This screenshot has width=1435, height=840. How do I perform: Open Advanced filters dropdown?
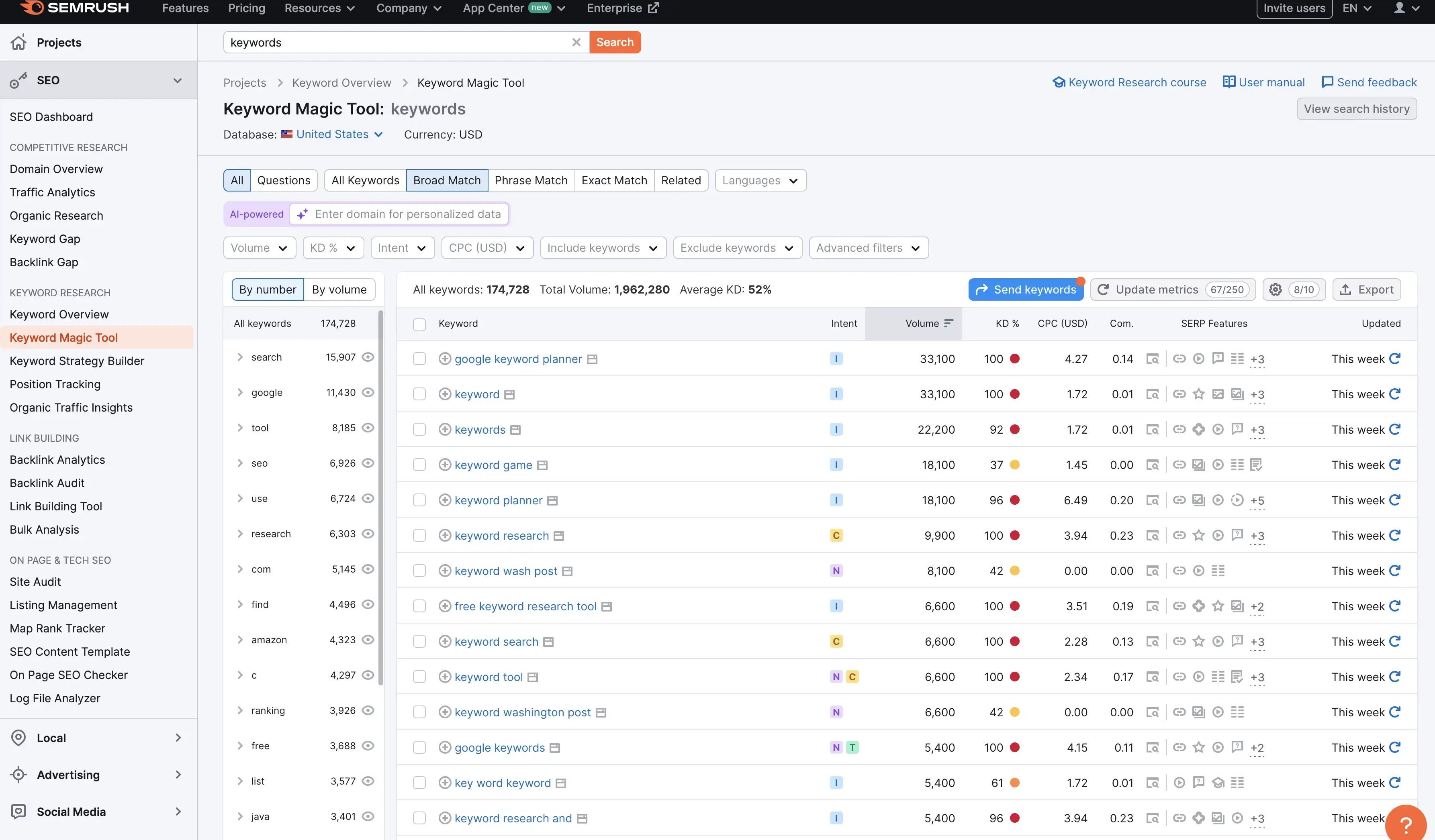click(869, 248)
